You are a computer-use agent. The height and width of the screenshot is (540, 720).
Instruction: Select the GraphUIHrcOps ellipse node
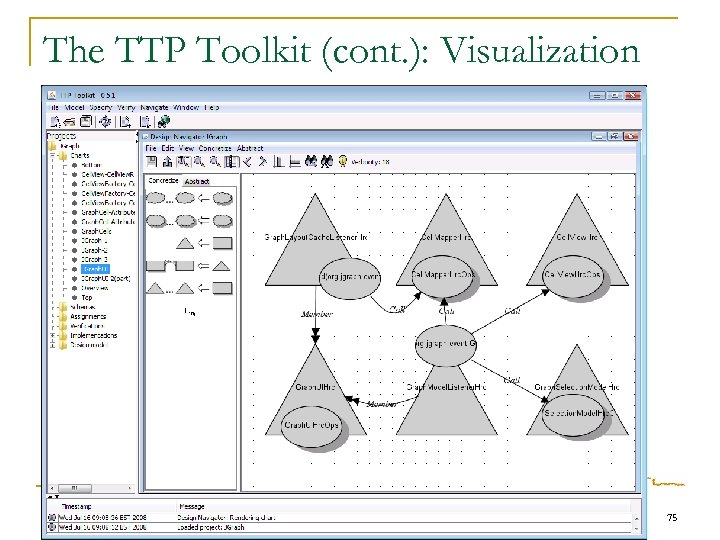(x=311, y=426)
